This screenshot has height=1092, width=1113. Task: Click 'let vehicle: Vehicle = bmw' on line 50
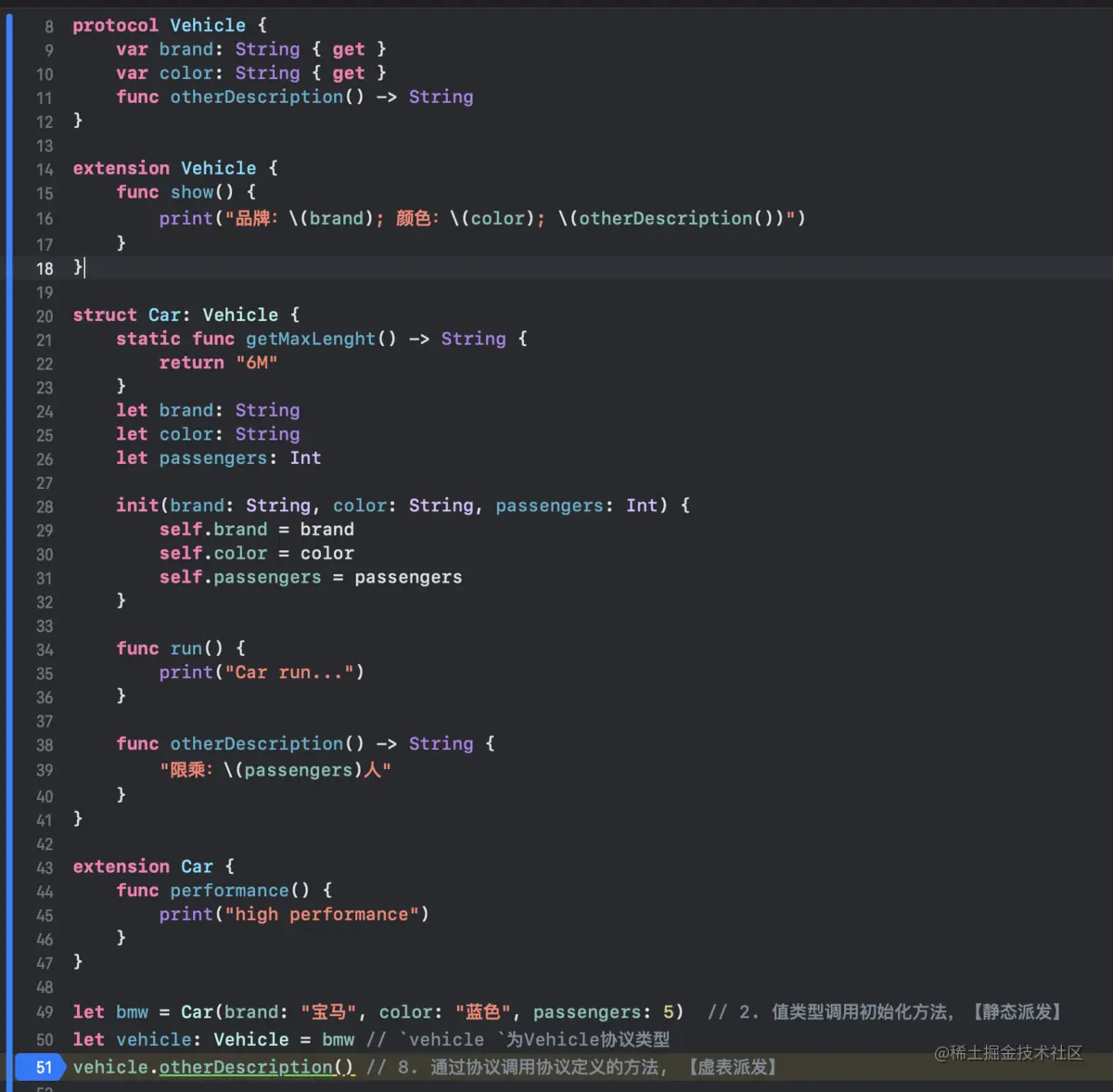[x=213, y=1040]
